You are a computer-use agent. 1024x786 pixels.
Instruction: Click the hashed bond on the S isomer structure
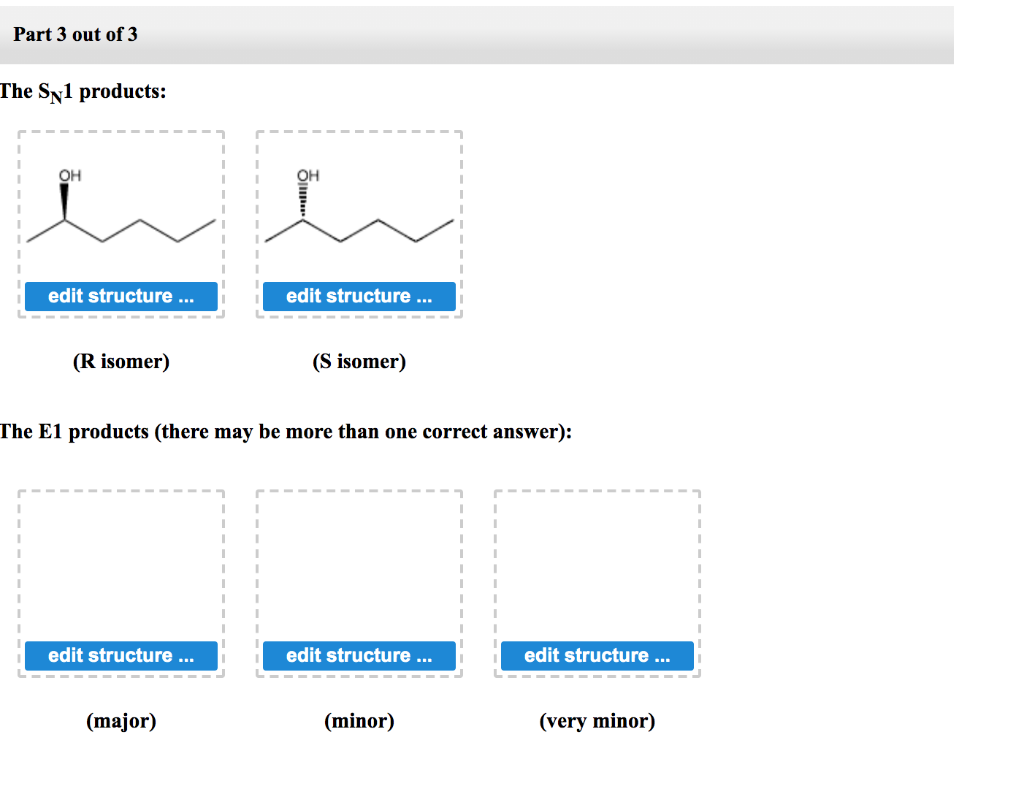point(304,198)
